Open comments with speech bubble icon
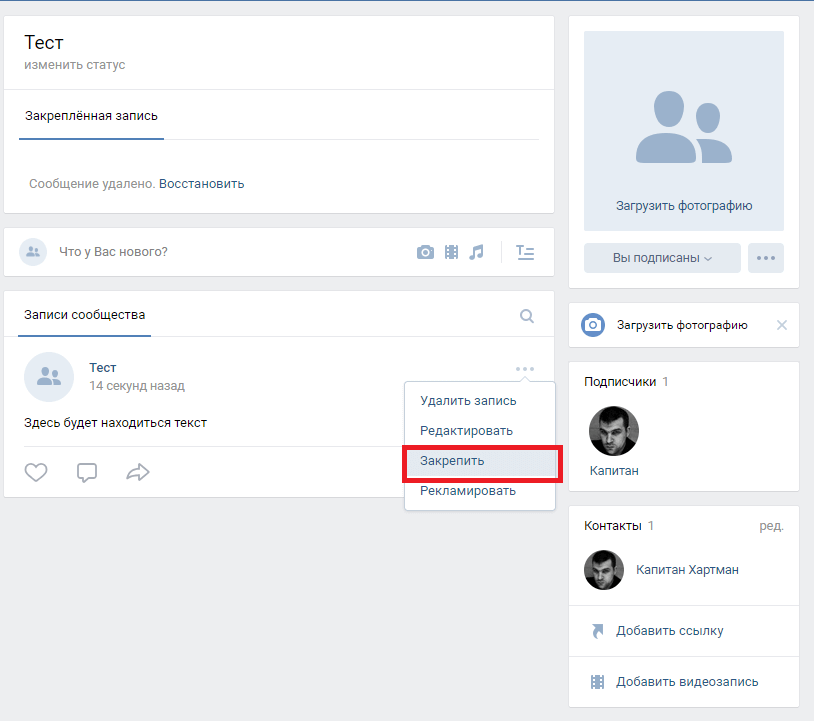 [x=87, y=472]
